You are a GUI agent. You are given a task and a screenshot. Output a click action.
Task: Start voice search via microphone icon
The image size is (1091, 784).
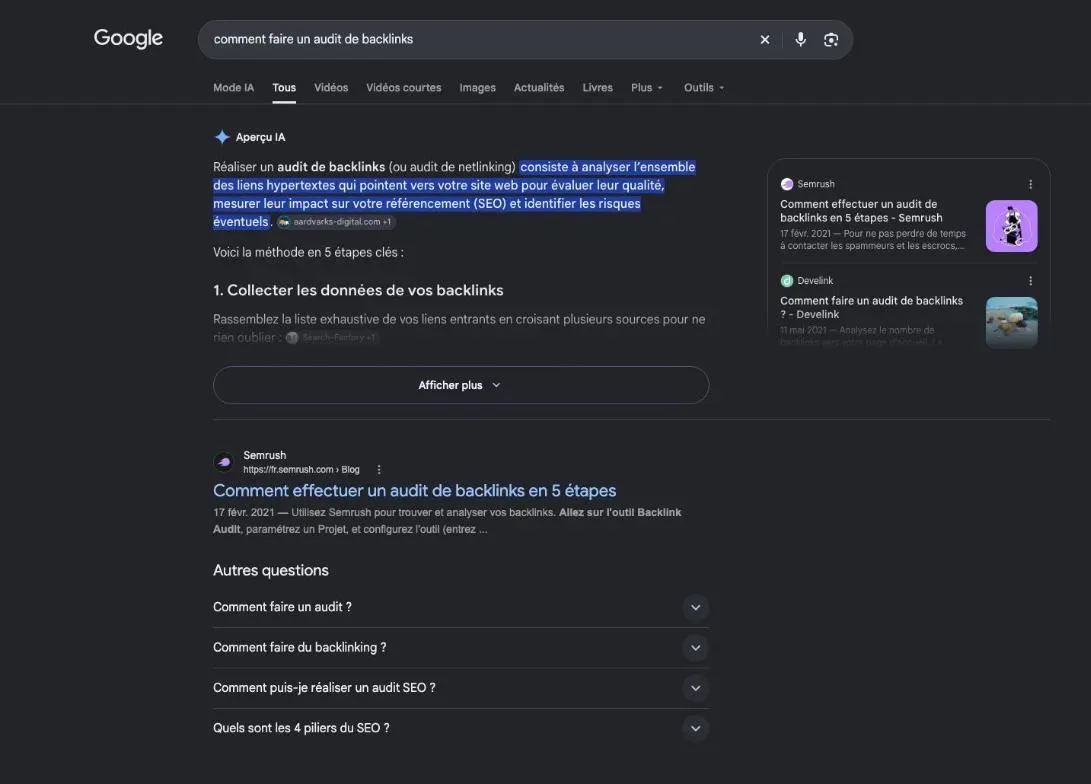point(801,40)
